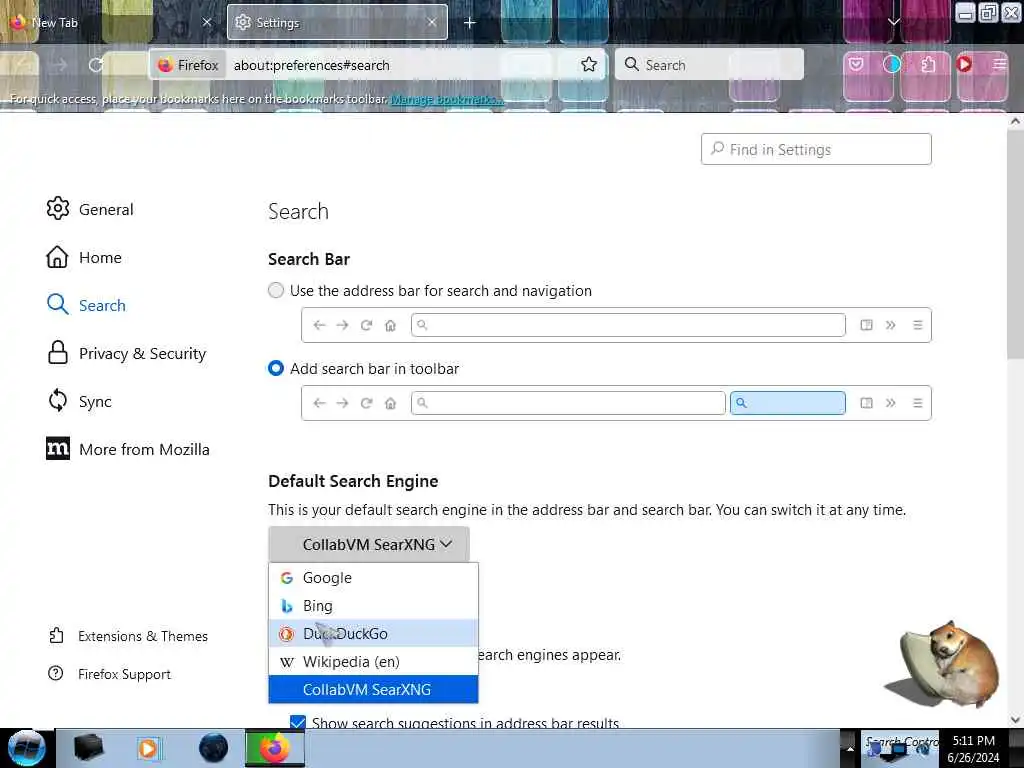Open the Firefox application menu
Image resolution: width=1024 pixels, height=768 pixels.
point(999,64)
